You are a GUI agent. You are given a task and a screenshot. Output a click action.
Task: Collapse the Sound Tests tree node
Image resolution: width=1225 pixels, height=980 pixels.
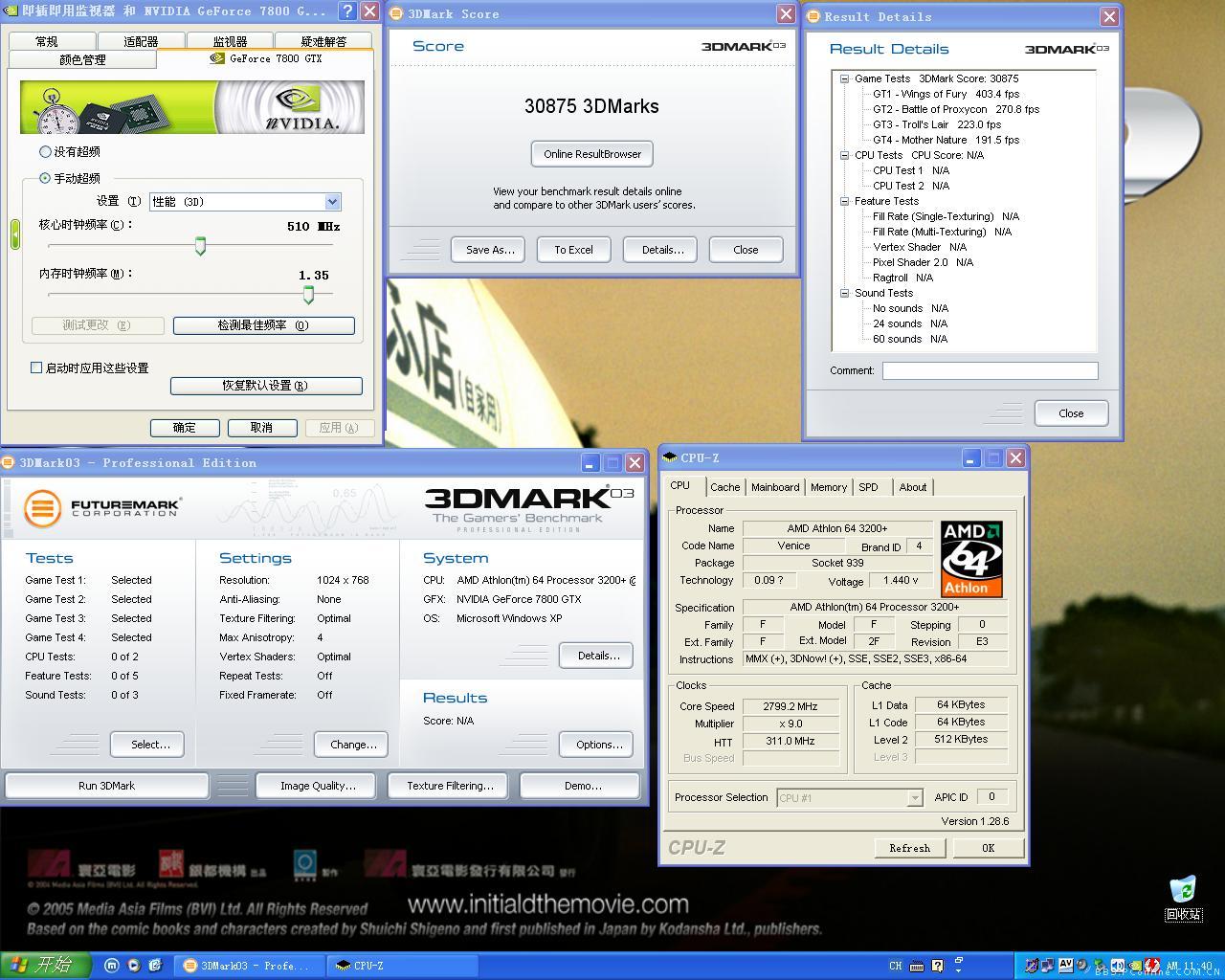pos(844,293)
